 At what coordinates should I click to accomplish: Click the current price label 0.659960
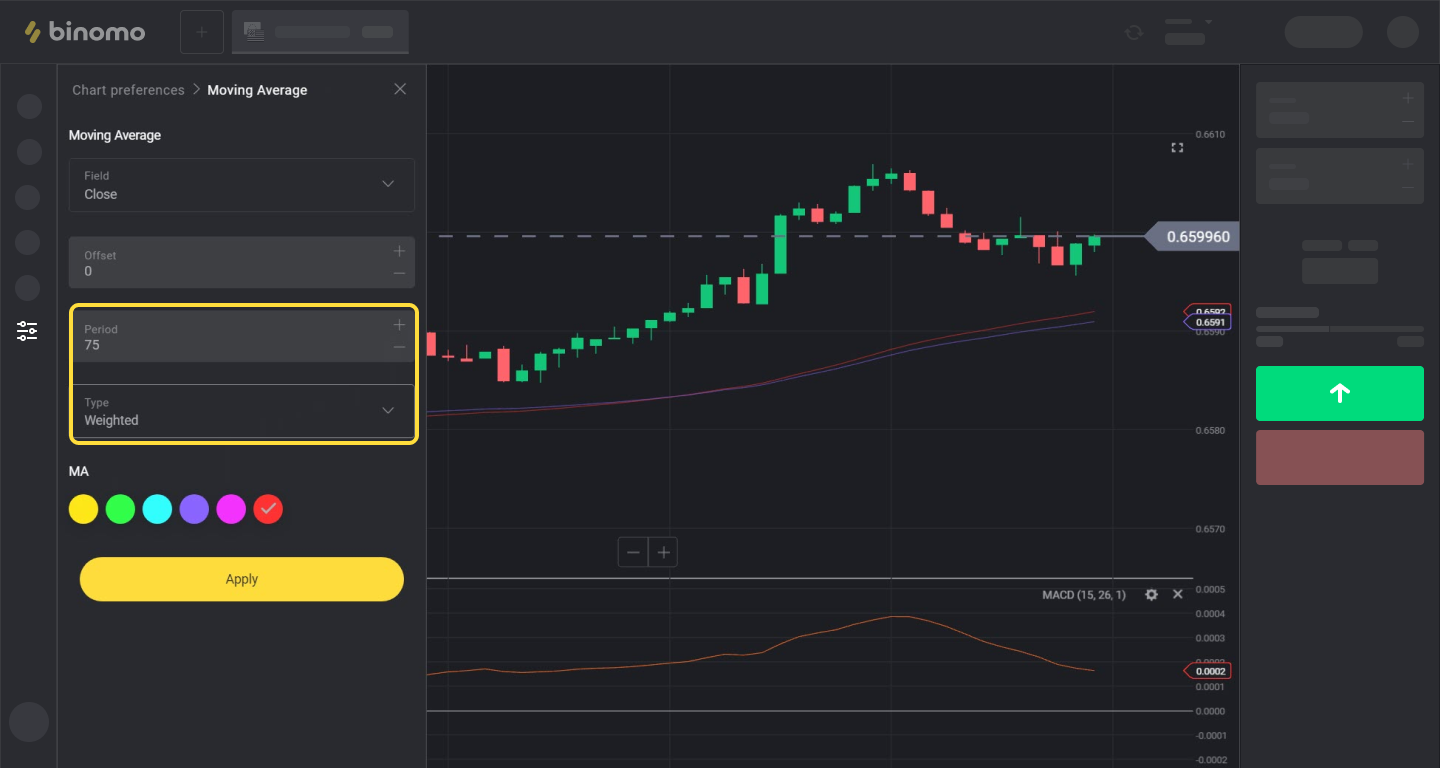(x=1191, y=237)
